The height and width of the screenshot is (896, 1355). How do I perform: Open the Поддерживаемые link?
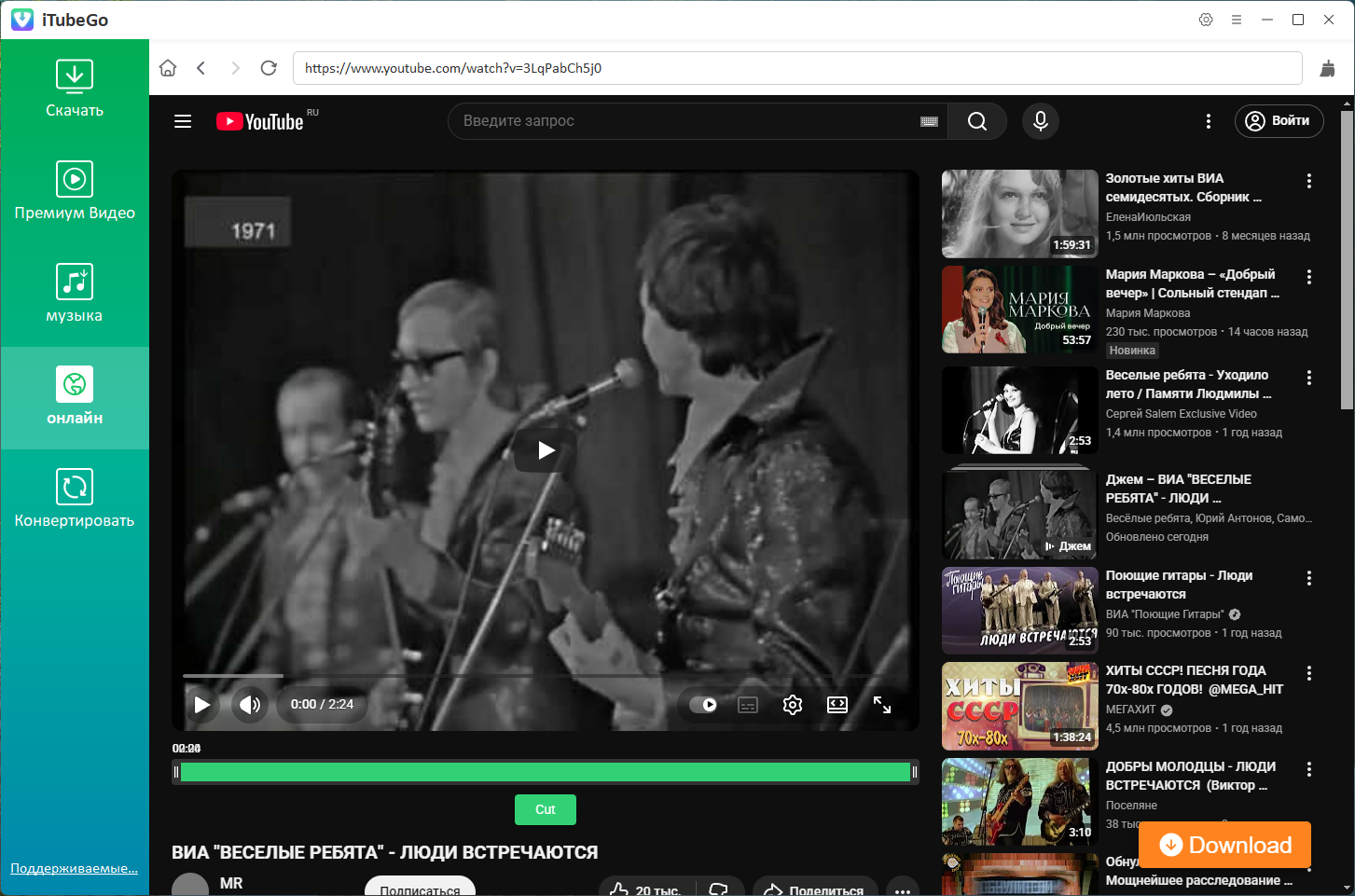click(74, 868)
